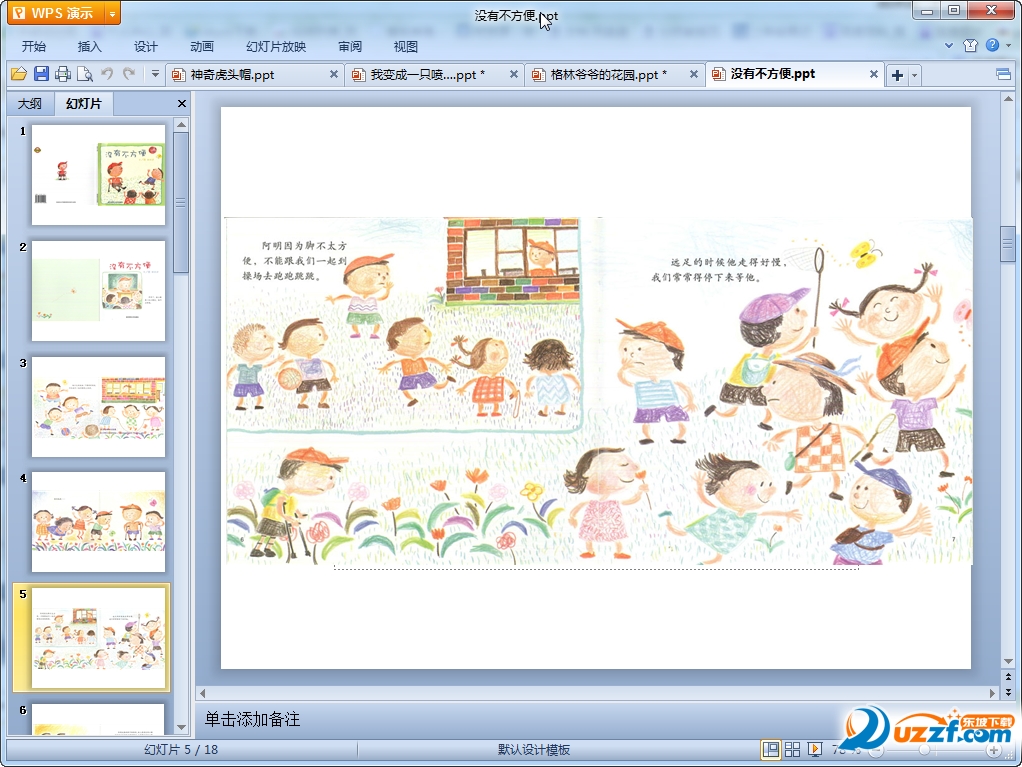
Task: Select slide 1 thumbnail
Action: 98,175
